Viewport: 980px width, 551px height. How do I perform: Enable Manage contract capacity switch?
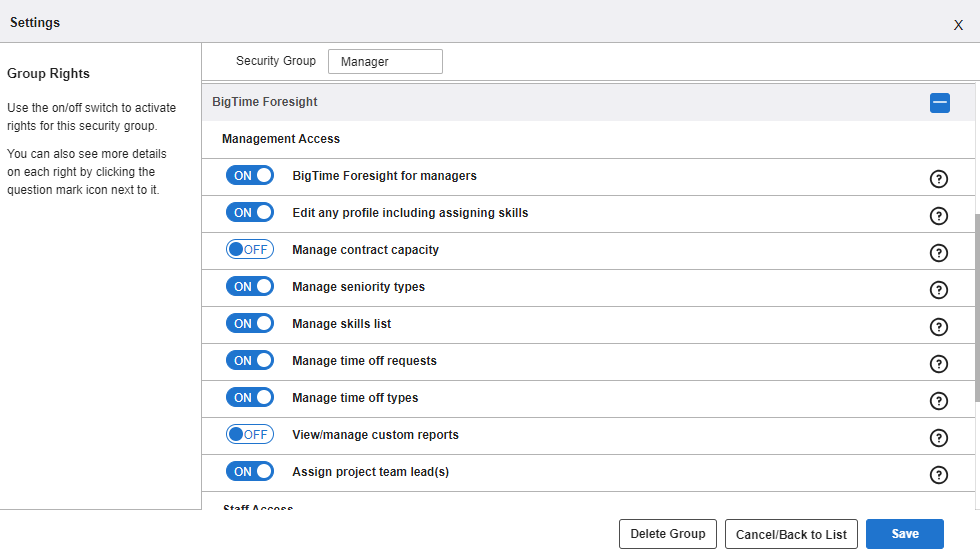click(x=250, y=250)
